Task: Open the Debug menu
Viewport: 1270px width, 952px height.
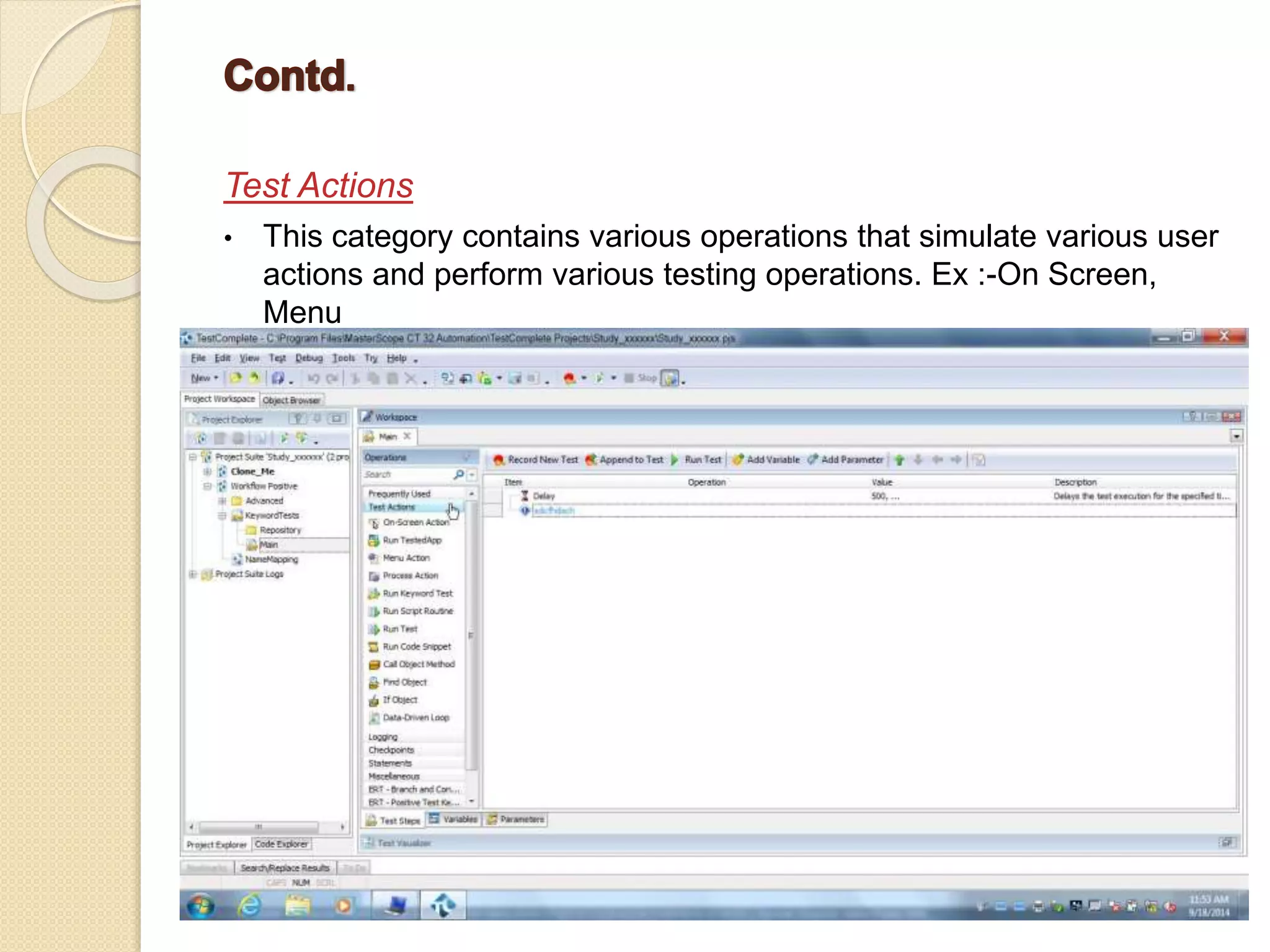Action: tap(309, 358)
